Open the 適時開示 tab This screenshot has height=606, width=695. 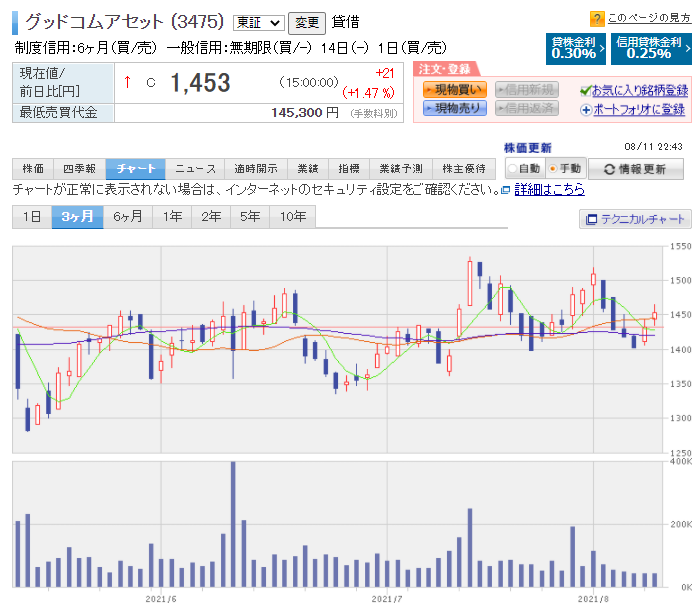(x=256, y=169)
